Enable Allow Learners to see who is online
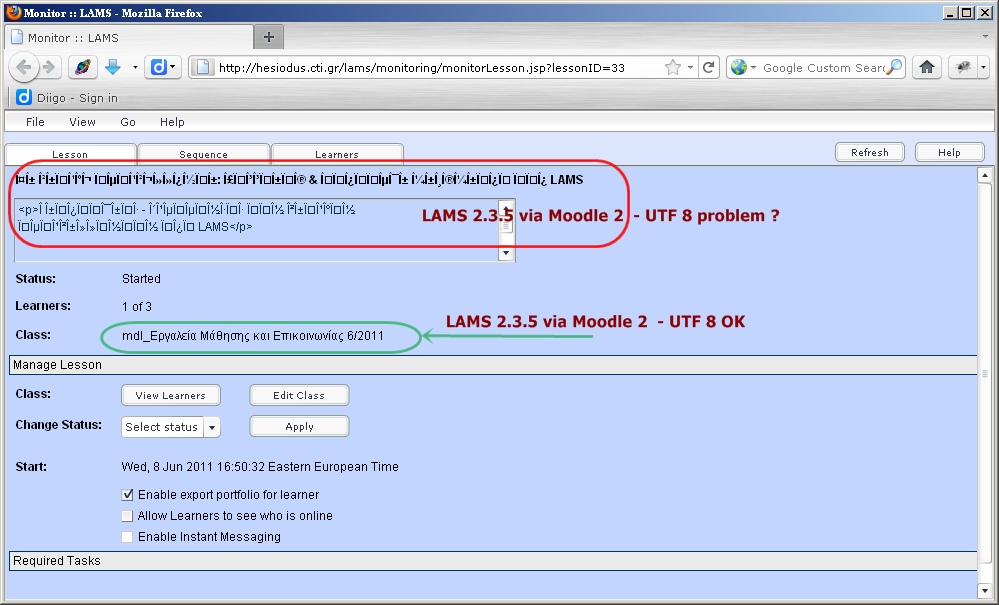 127,516
